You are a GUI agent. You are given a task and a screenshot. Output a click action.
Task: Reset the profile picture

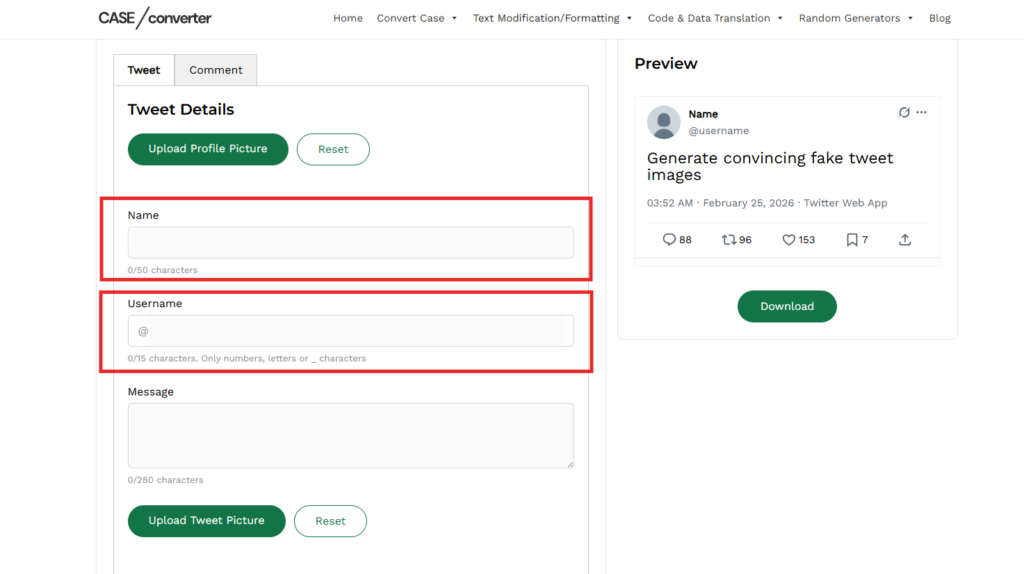333,149
